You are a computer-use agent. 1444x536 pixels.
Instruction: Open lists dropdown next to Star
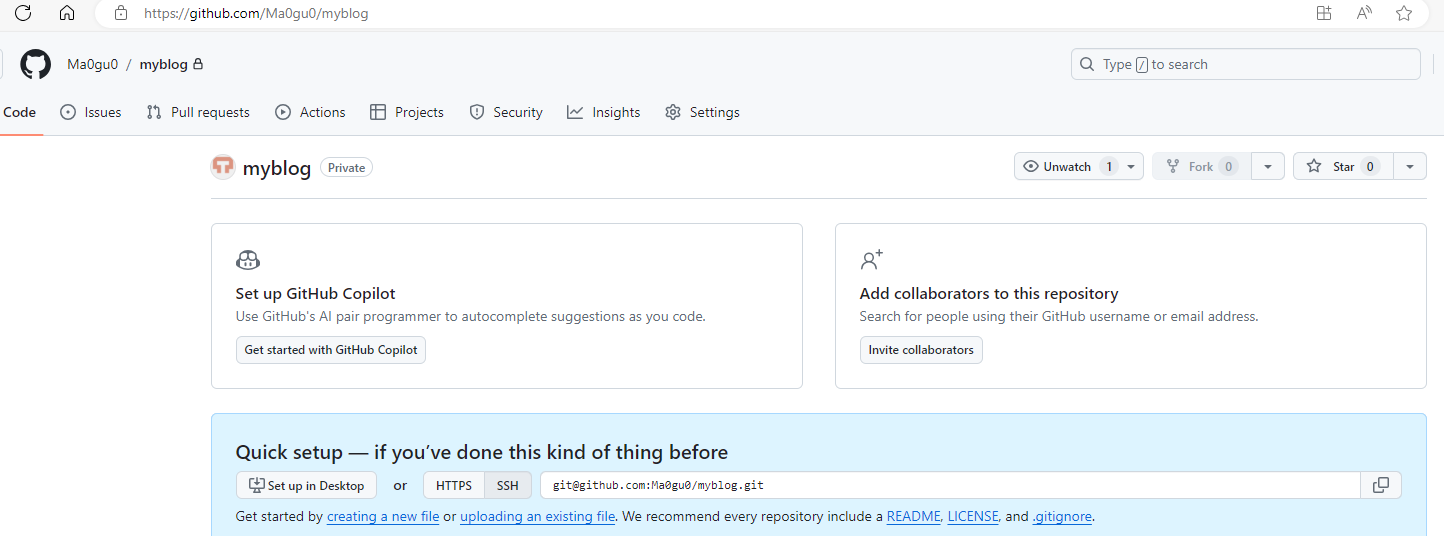[x=1410, y=167]
